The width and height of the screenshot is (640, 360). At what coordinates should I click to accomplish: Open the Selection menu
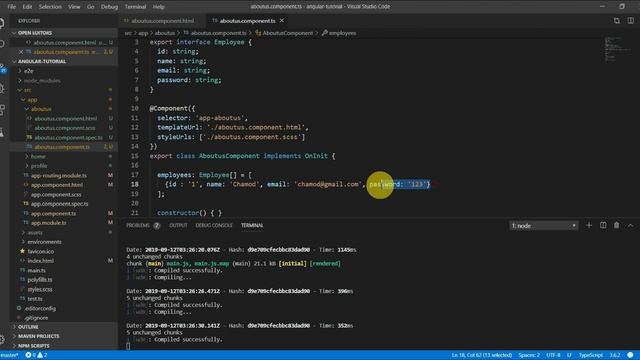[50, 7]
